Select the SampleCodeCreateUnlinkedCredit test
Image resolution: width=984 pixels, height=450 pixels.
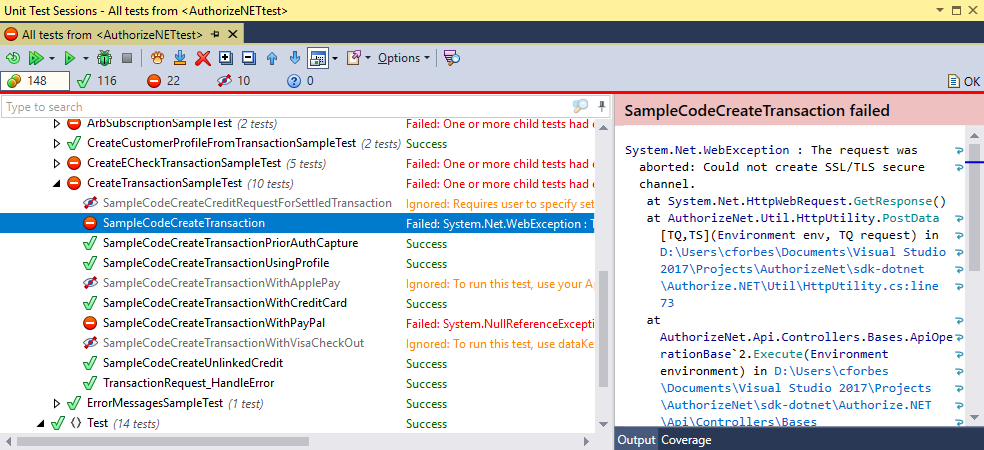(193, 363)
